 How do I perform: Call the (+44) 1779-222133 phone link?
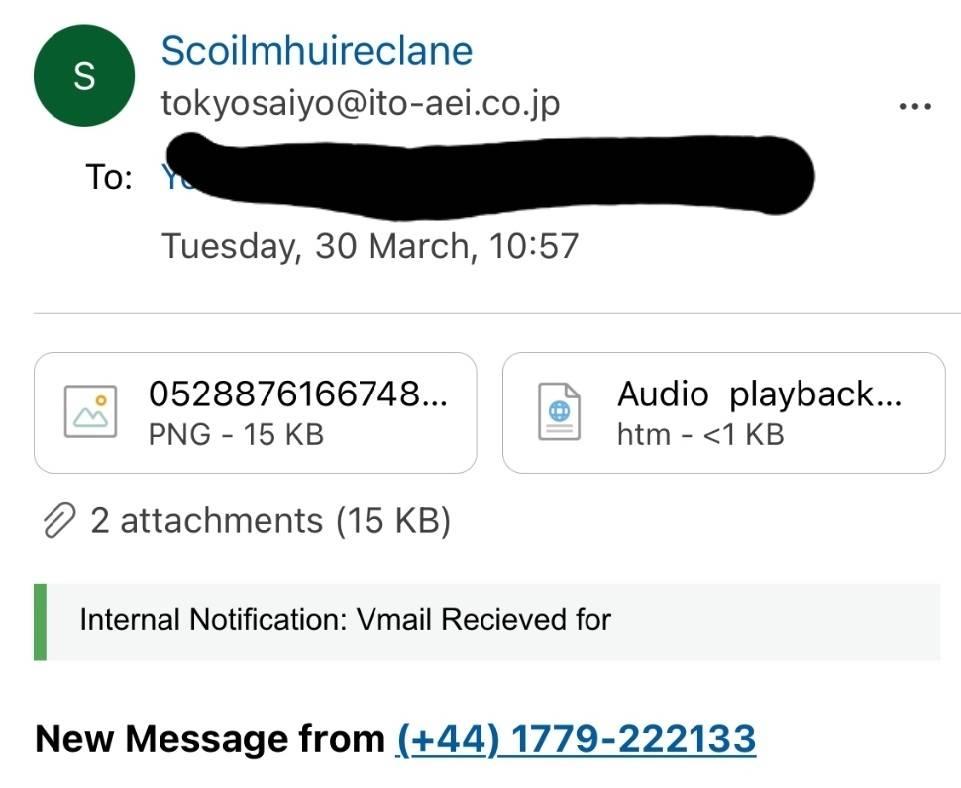pos(576,738)
